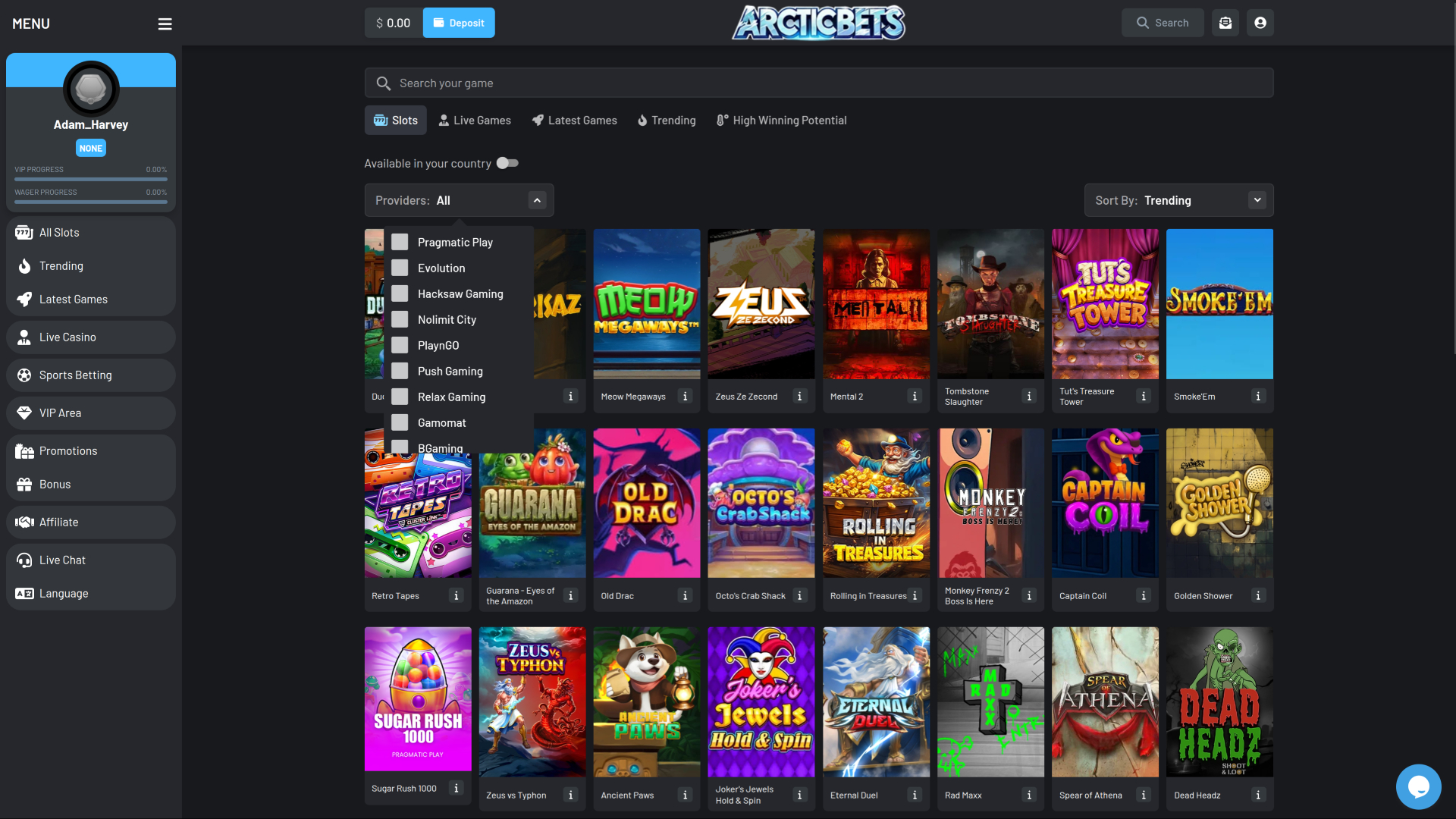
Task: Click the ArcticBets logo
Action: click(x=819, y=23)
